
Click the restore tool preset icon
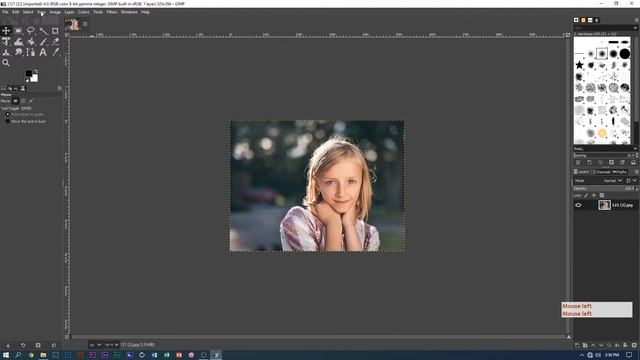click(23, 345)
